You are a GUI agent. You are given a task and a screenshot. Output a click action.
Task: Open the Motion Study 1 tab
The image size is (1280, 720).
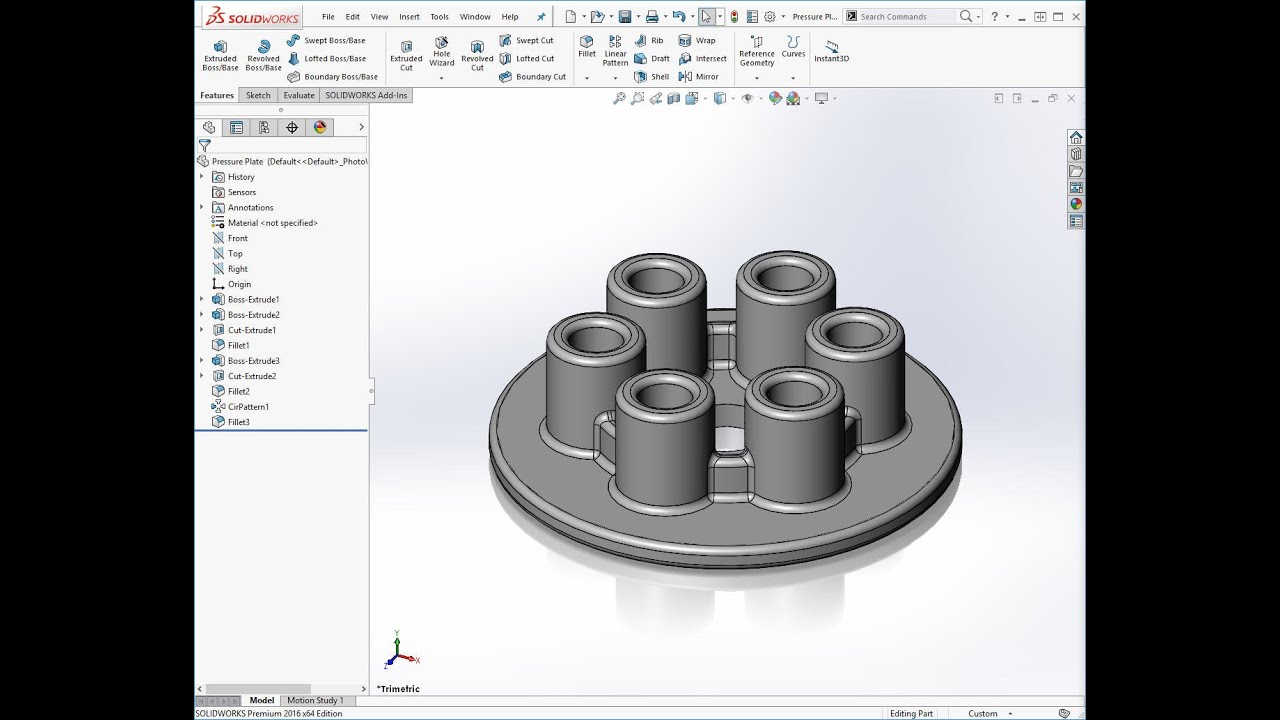click(x=315, y=700)
